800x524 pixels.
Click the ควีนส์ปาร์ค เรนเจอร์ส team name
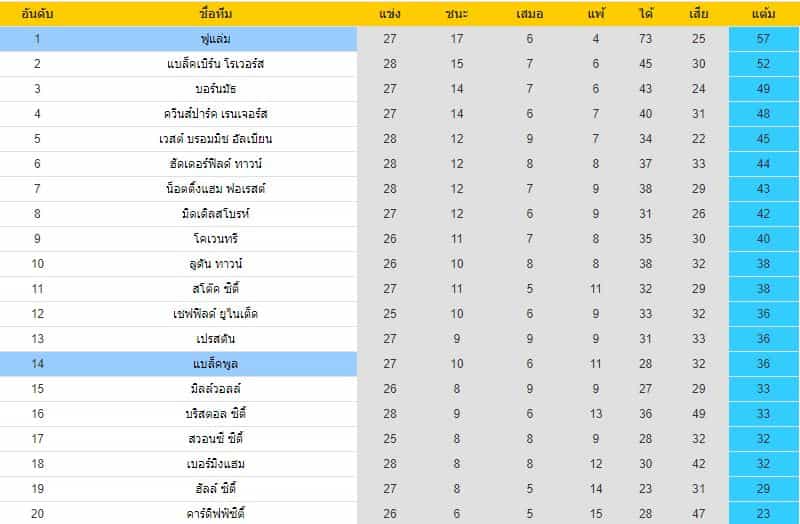215,114
